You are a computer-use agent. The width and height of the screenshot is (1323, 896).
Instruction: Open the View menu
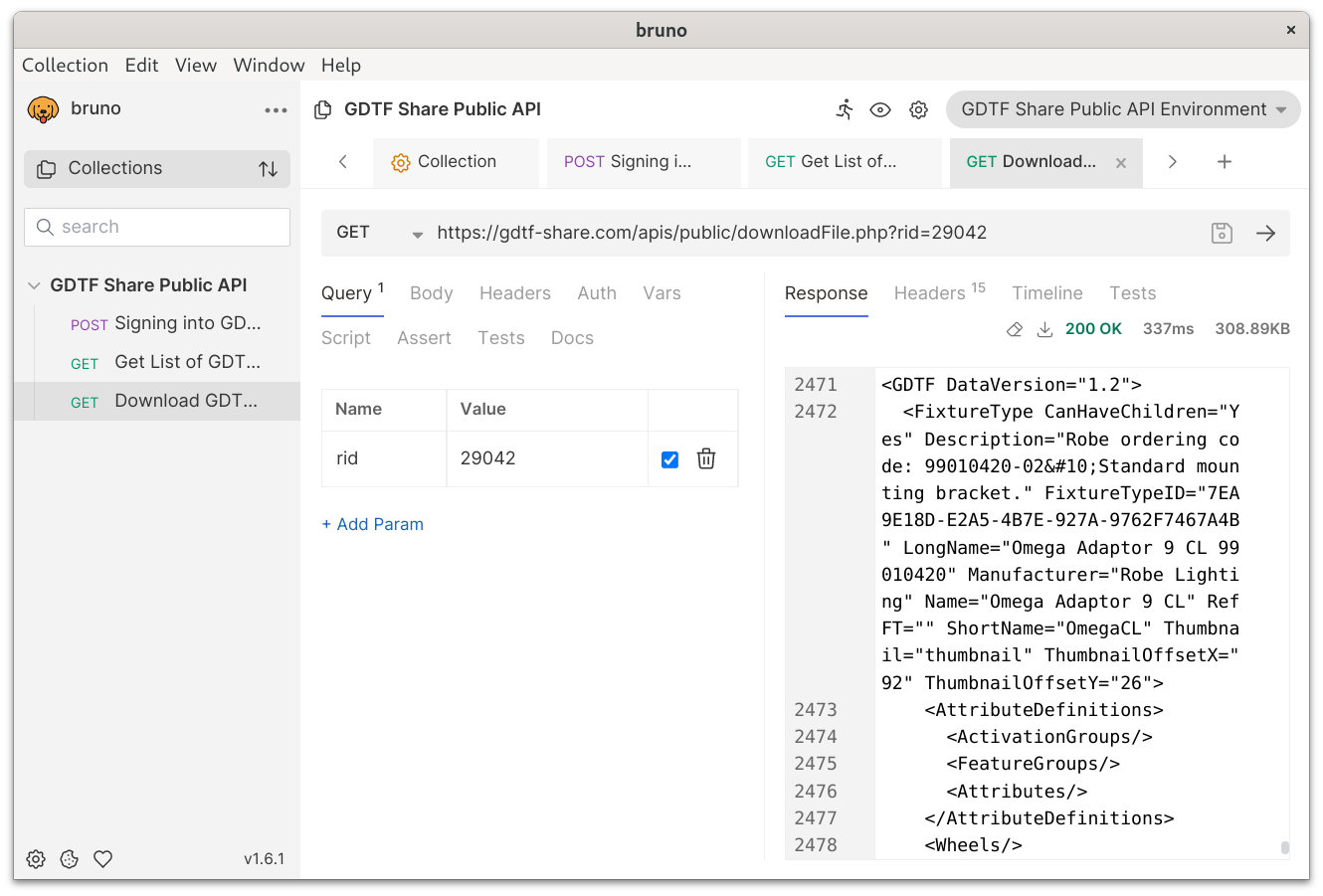click(196, 66)
